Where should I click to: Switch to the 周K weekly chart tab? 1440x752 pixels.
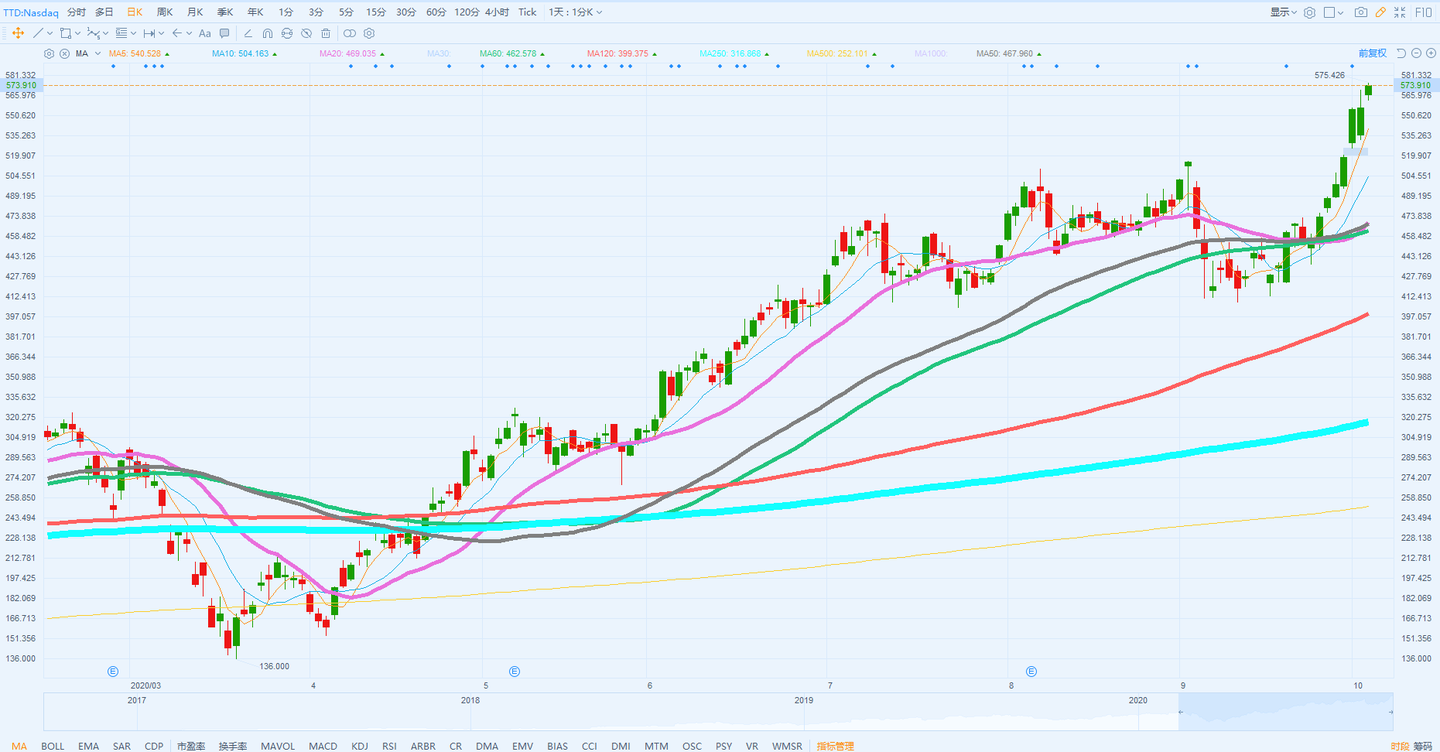point(163,12)
